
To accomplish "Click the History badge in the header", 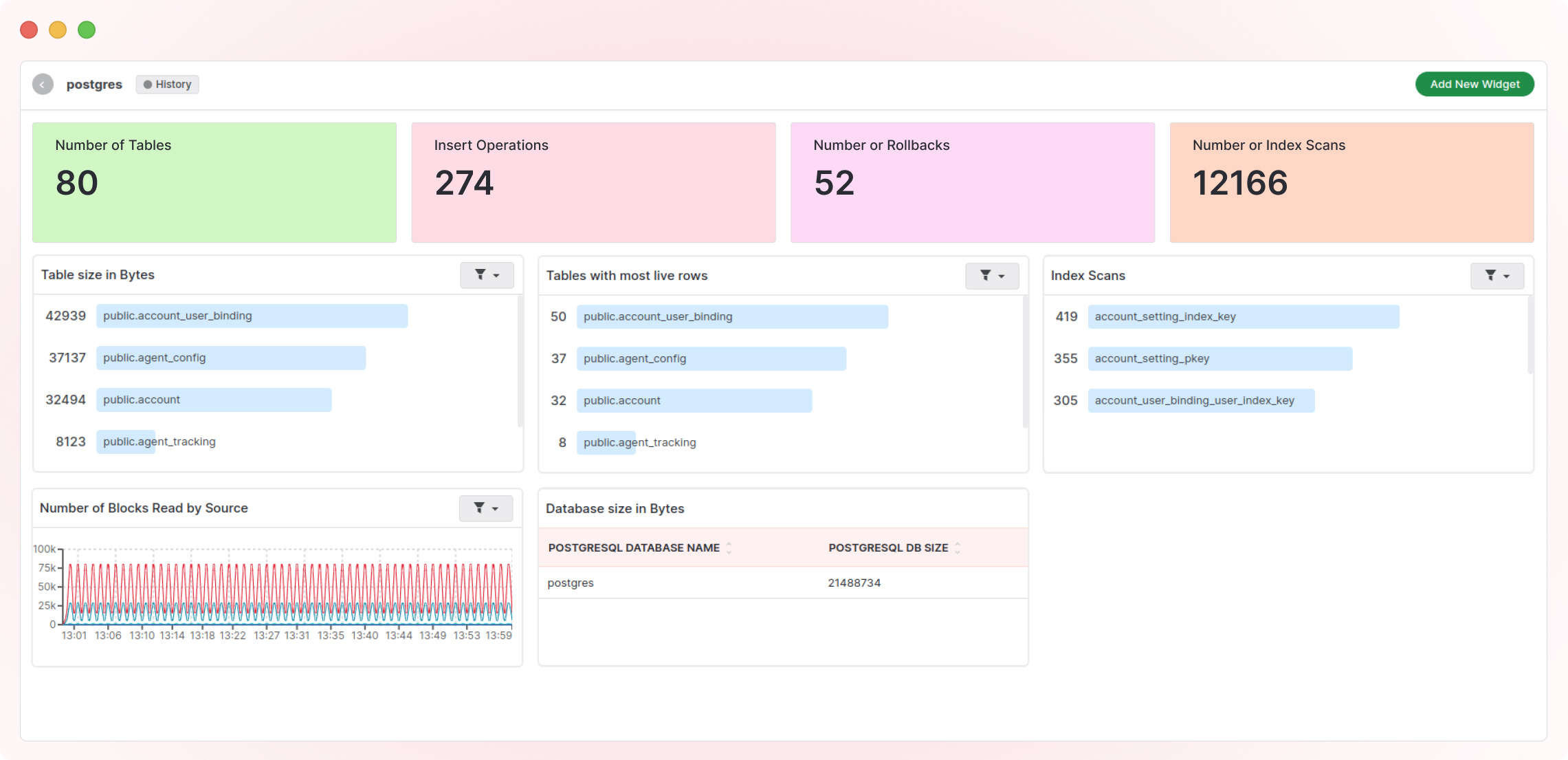I will (x=167, y=84).
